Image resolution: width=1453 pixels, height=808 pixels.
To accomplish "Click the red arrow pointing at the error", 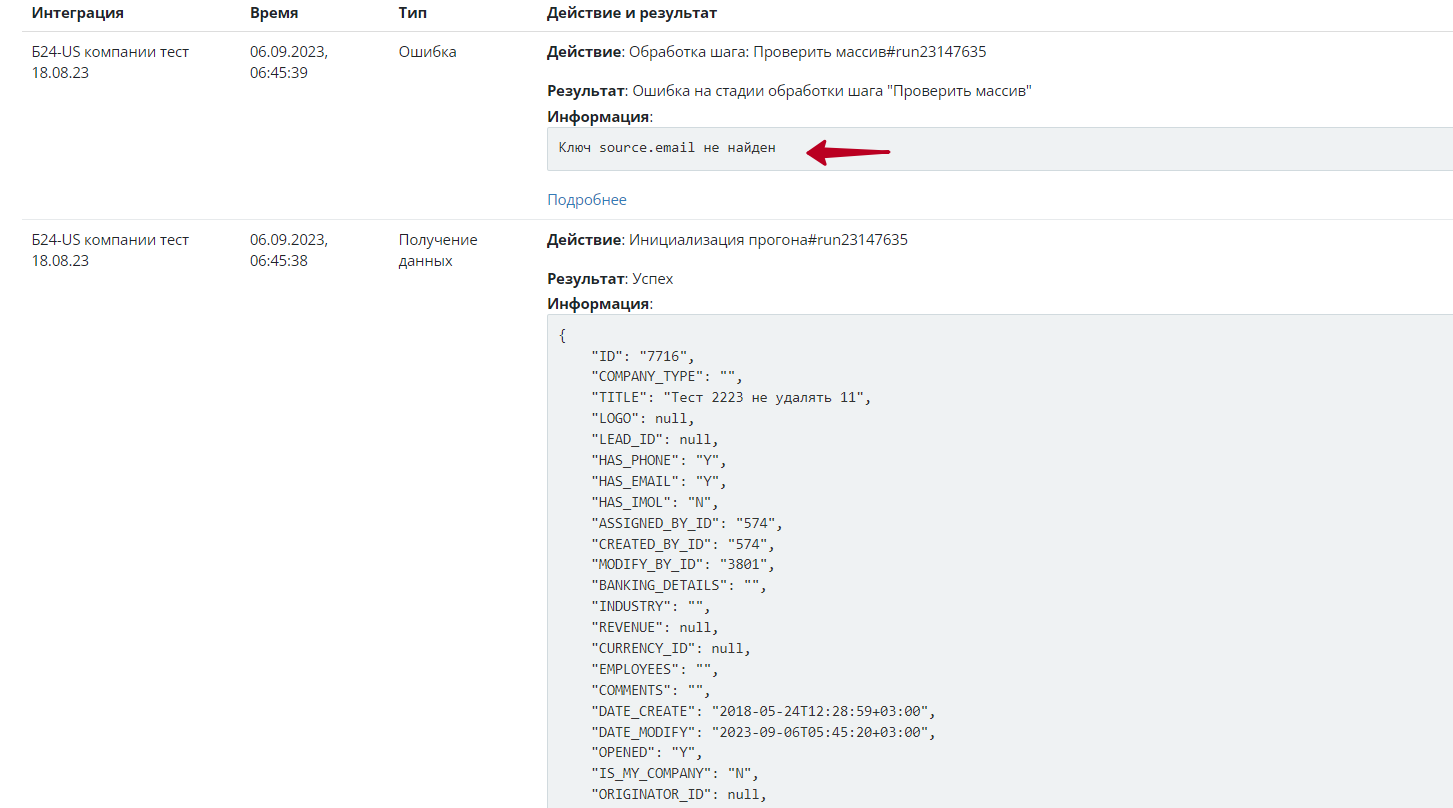I will pyautogui.click(x=848, y=152).
